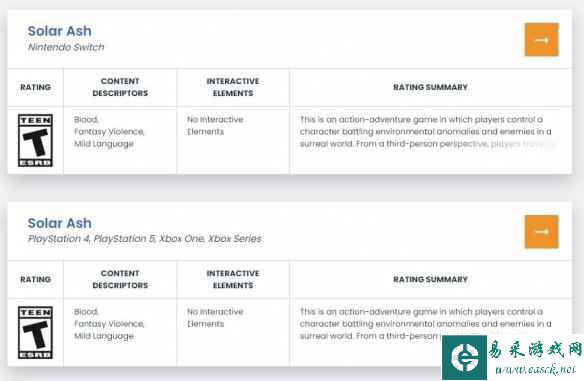Open the Solar Ash title link for Switch

60,31
